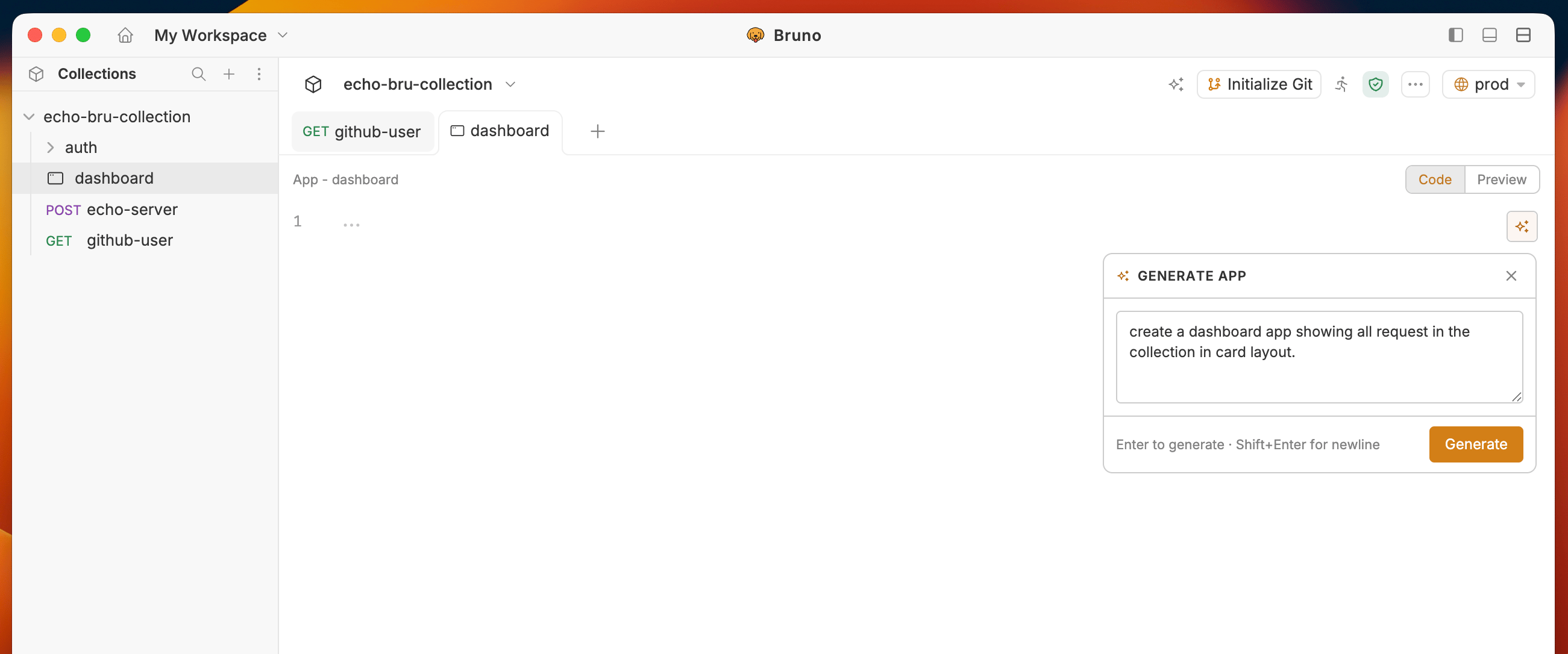Open the collection runner icon

(x=1341, y=84)
